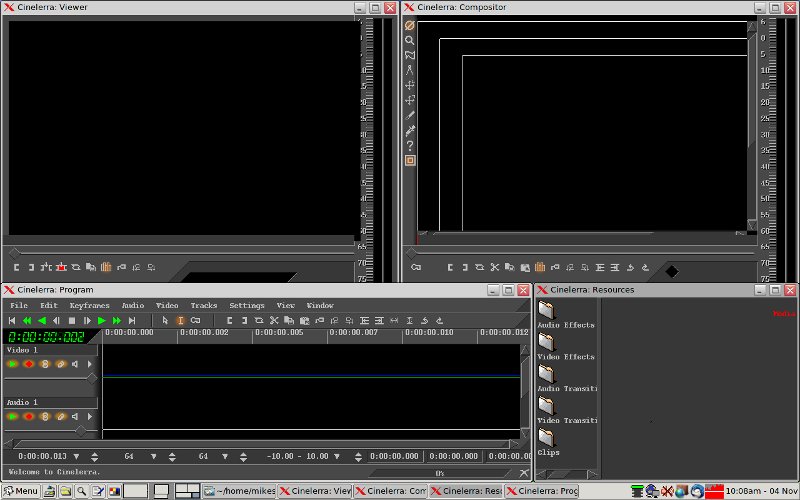Start forward playback in Program window

pyautogui.click(x=102, y=320)
